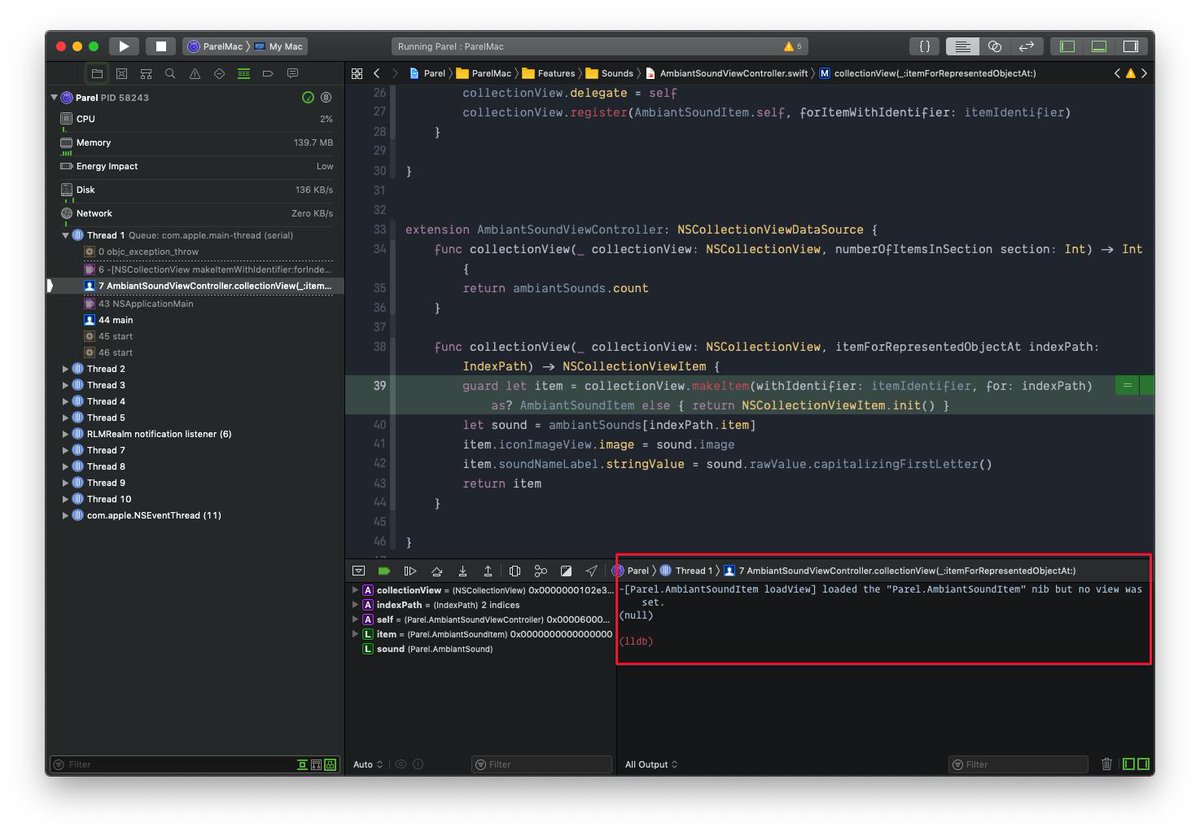Screen dimensions: 1200x836
Task: Hide the debug area via toolbar
Action: click(x=359, y=571)
